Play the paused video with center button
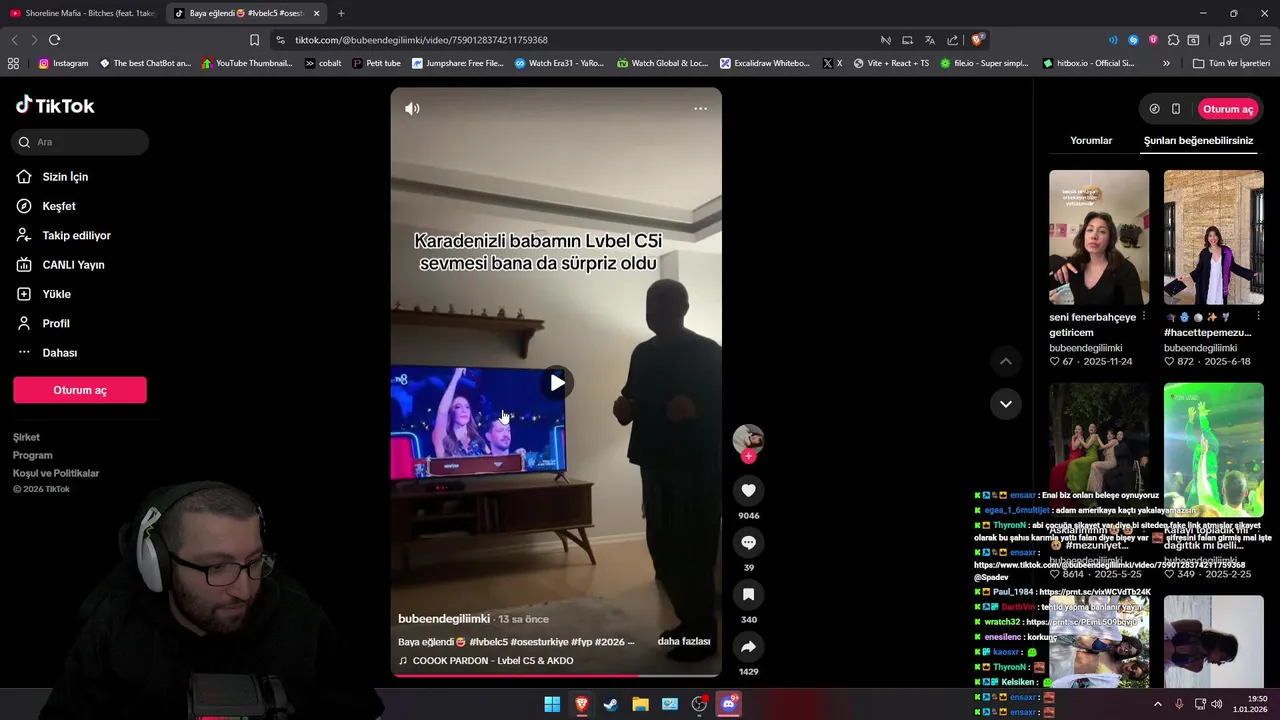The image size is (1280, 720). [557, 382]
